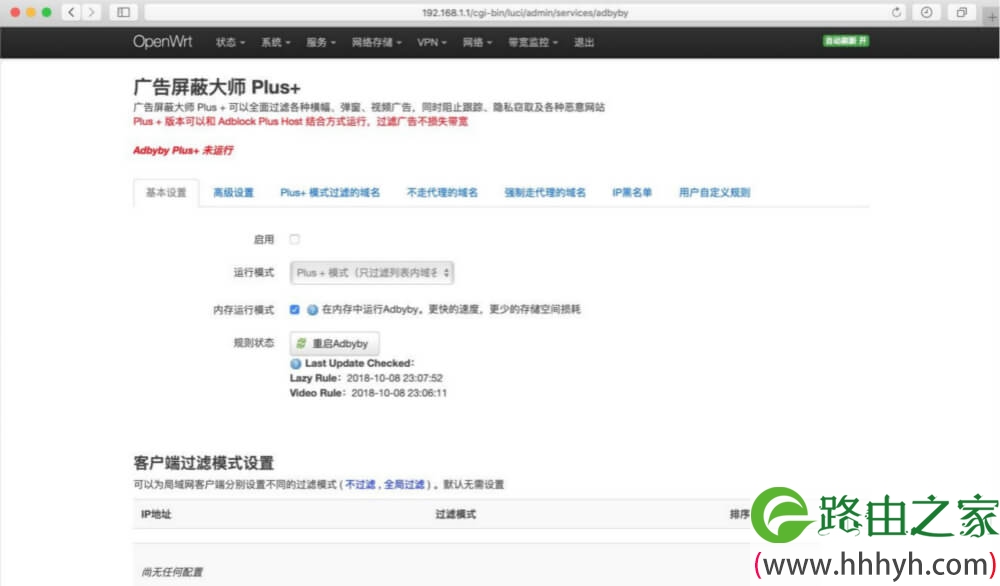Open the 运行模式 select box
The height and width of the screenshot is (586, 1000).
pos(372,272)
